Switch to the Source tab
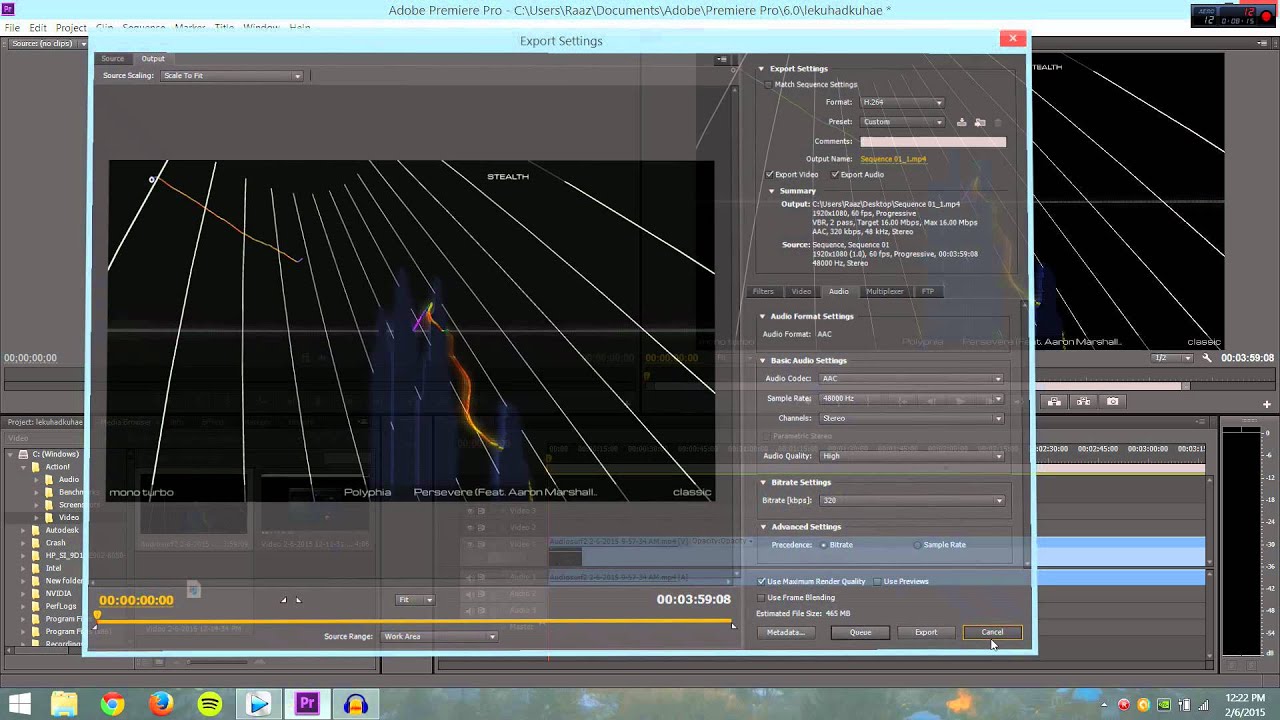The image size is (1280, 720). 113,59
